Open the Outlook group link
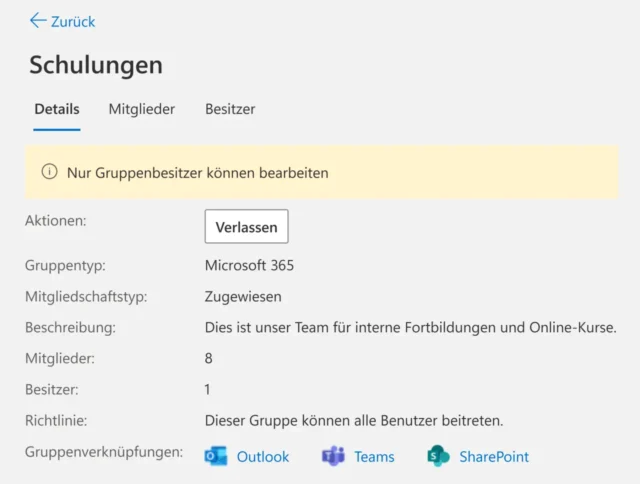Screen dimensions: 640x484 (x=262, y=457)
